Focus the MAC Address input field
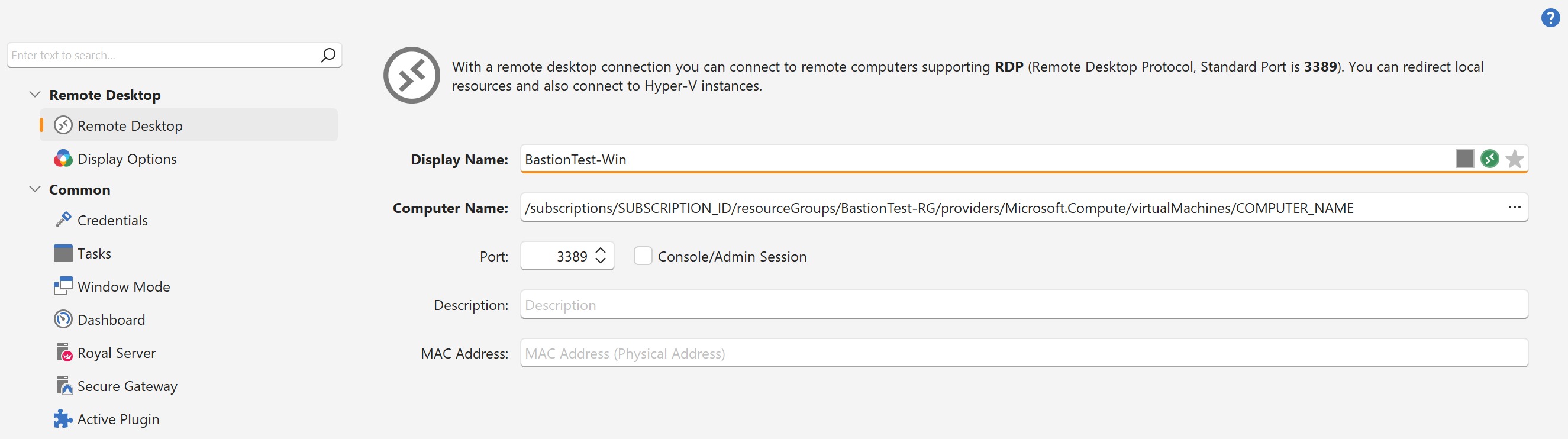1568x439 pixels. click(x=1022, y=354)
